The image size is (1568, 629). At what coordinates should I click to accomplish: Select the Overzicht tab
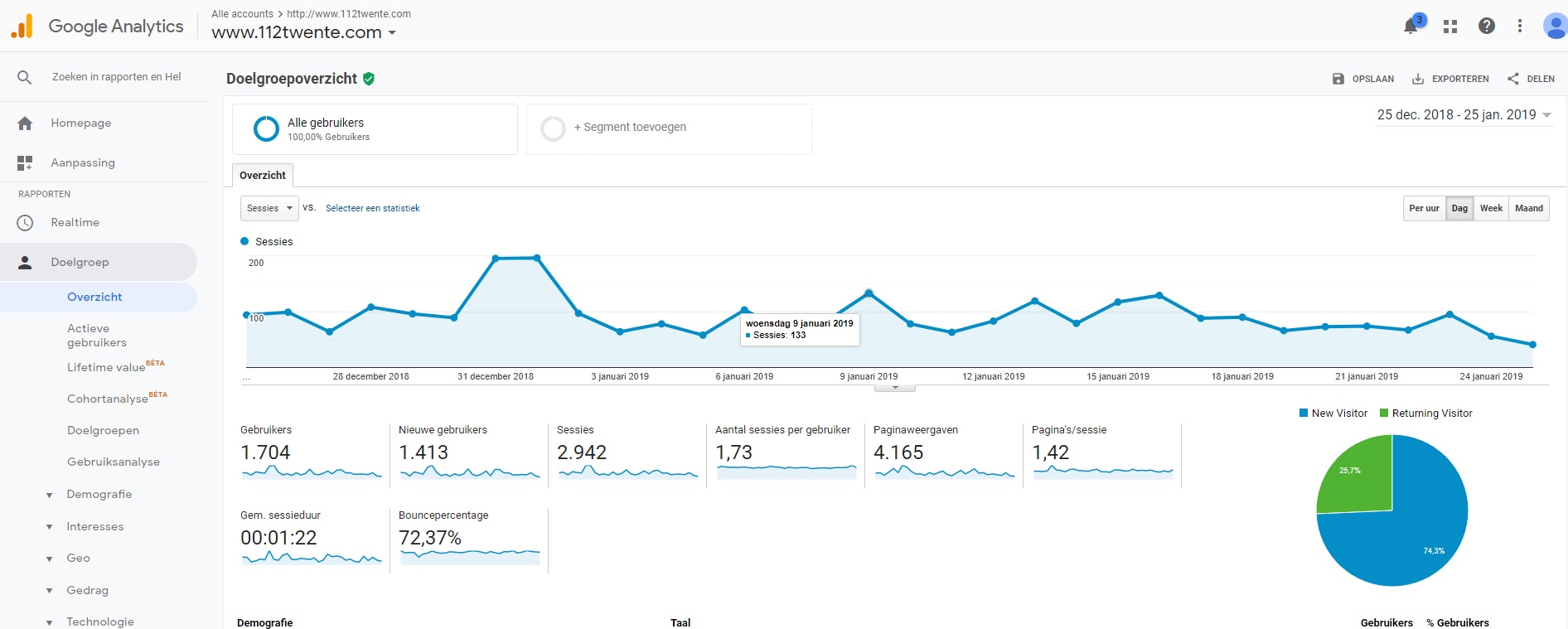point(263,175)
